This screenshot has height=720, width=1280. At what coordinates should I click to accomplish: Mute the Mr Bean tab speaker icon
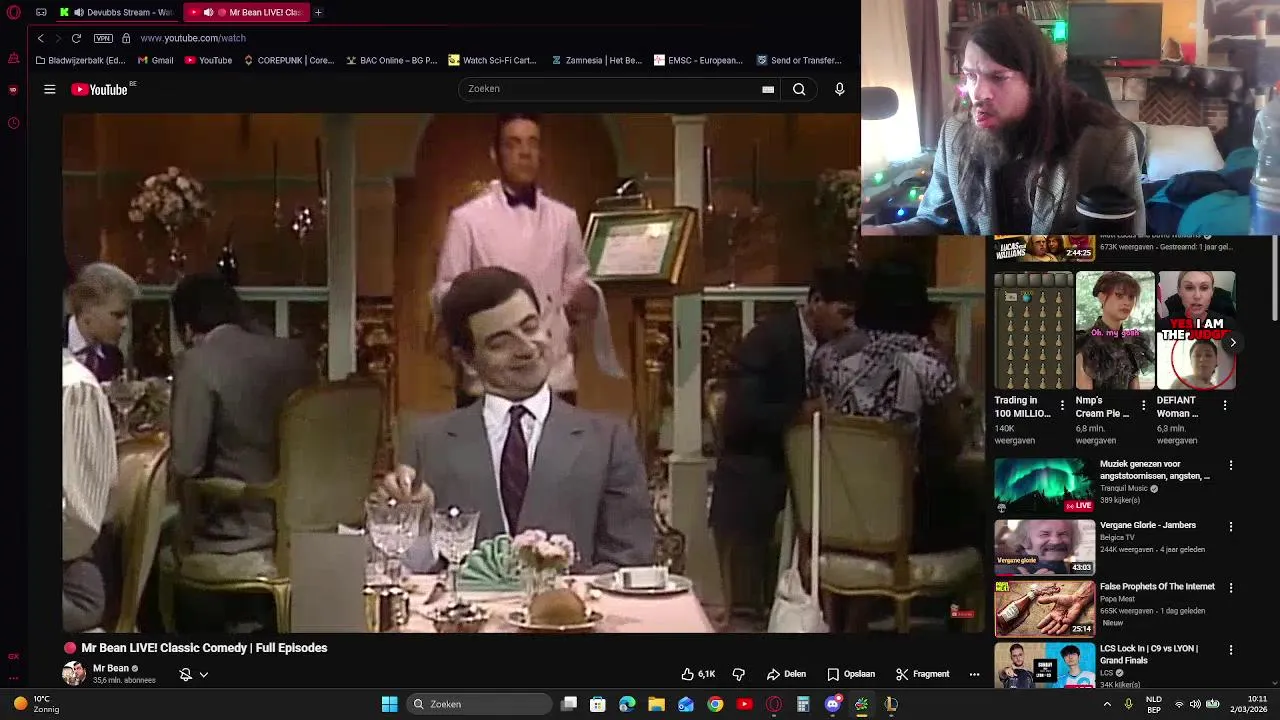coord(208,12)
